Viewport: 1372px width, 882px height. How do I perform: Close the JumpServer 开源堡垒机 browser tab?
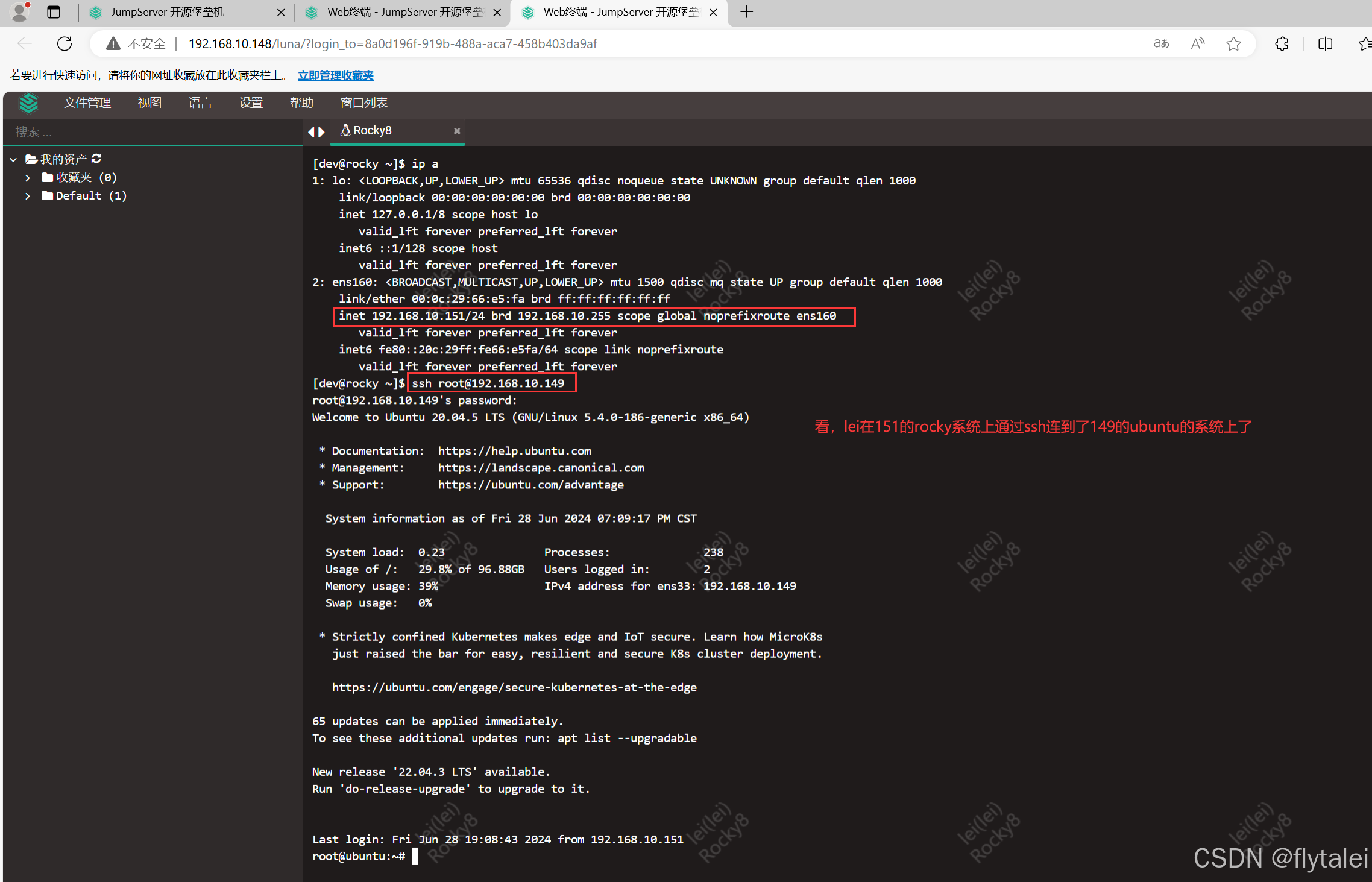click(280, 12)
